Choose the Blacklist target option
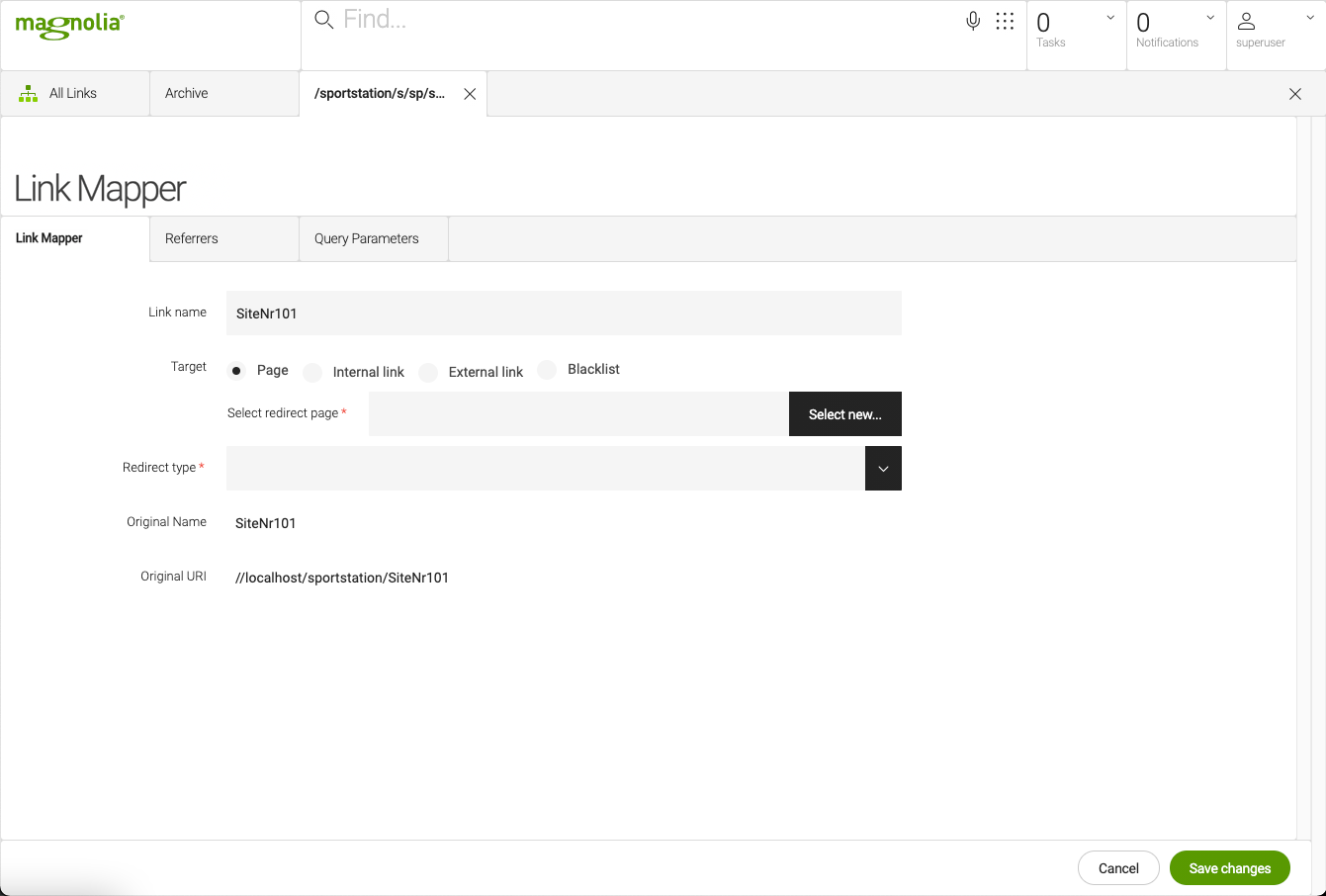 coord(547,368)
